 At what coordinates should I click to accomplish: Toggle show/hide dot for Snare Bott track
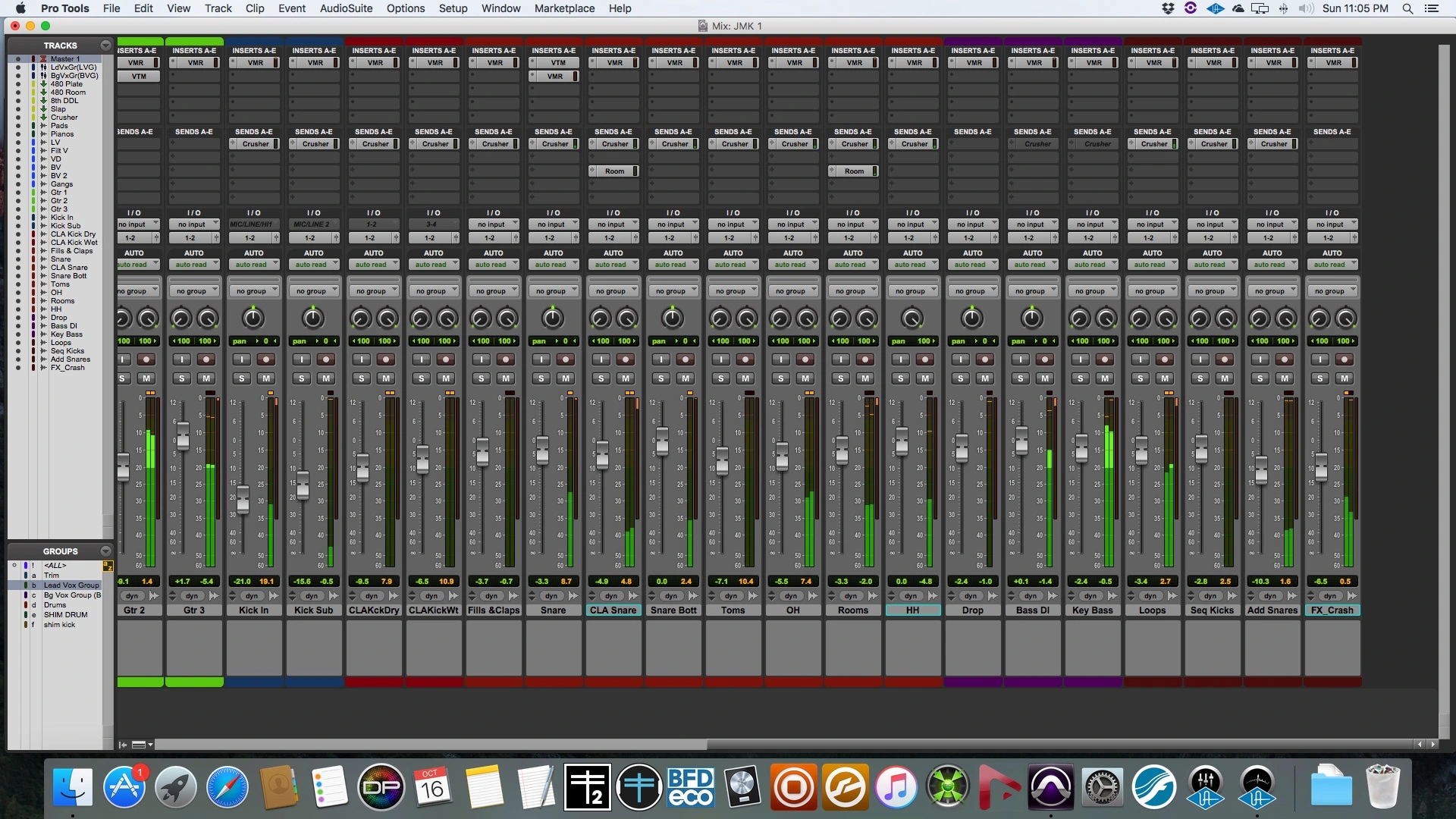click(x=18, y=276)
